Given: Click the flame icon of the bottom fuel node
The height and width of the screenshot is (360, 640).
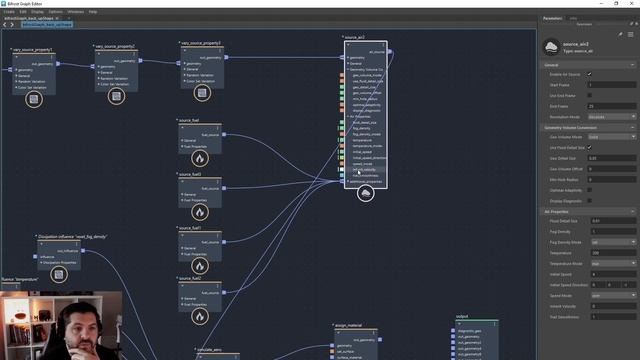Looking at the screenshot, I should [x=200, y=316].
